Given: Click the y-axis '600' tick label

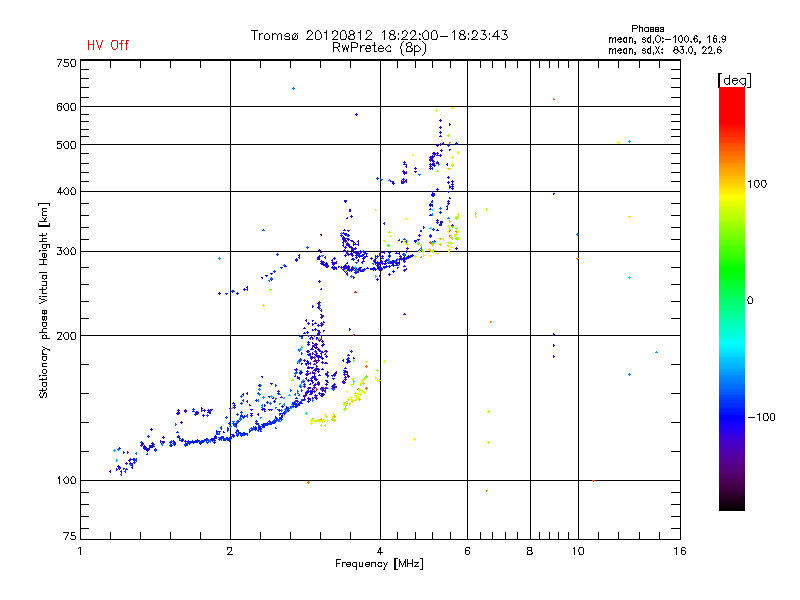Looking at the screenshot, I should [66, 107].
